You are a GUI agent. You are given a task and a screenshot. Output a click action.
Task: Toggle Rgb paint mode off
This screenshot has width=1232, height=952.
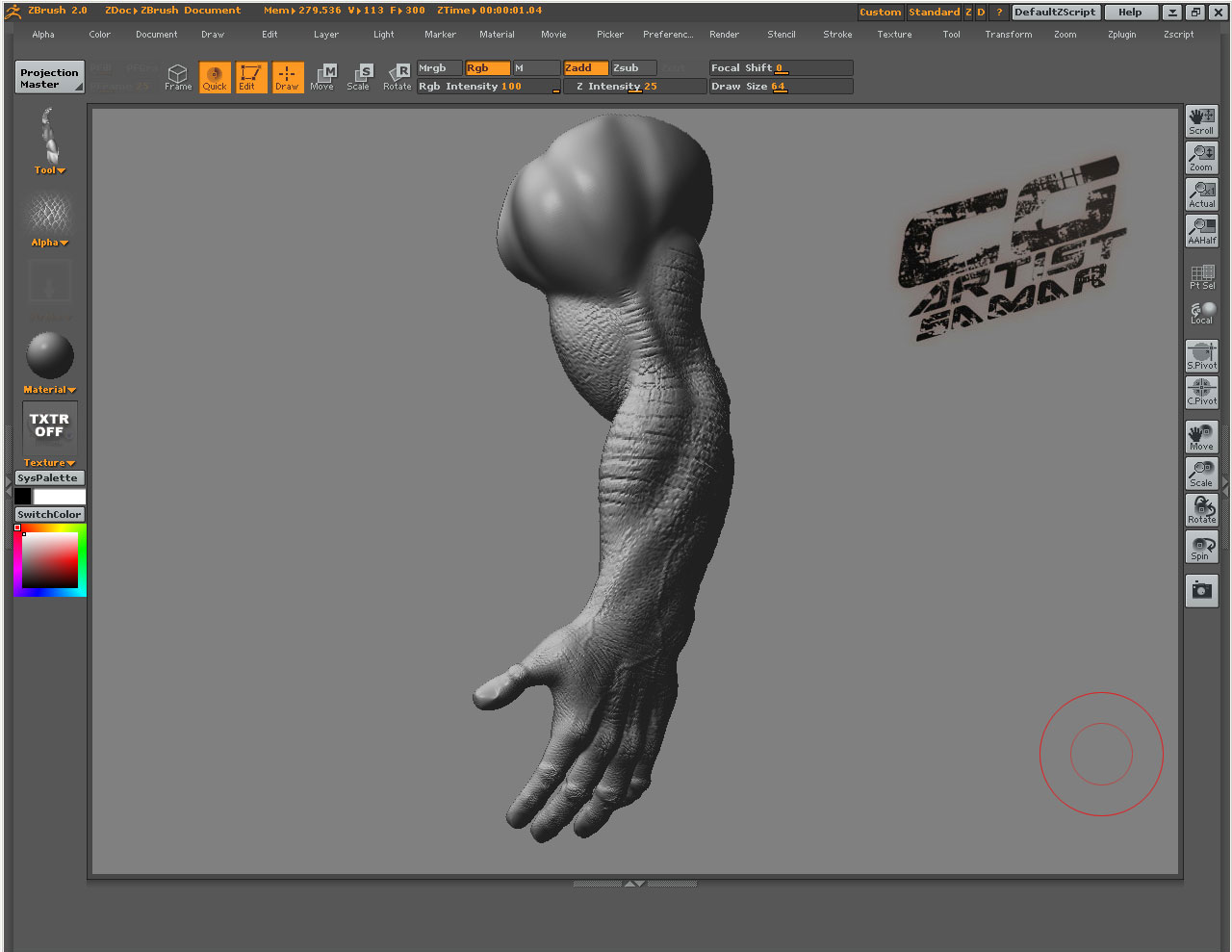486,67
